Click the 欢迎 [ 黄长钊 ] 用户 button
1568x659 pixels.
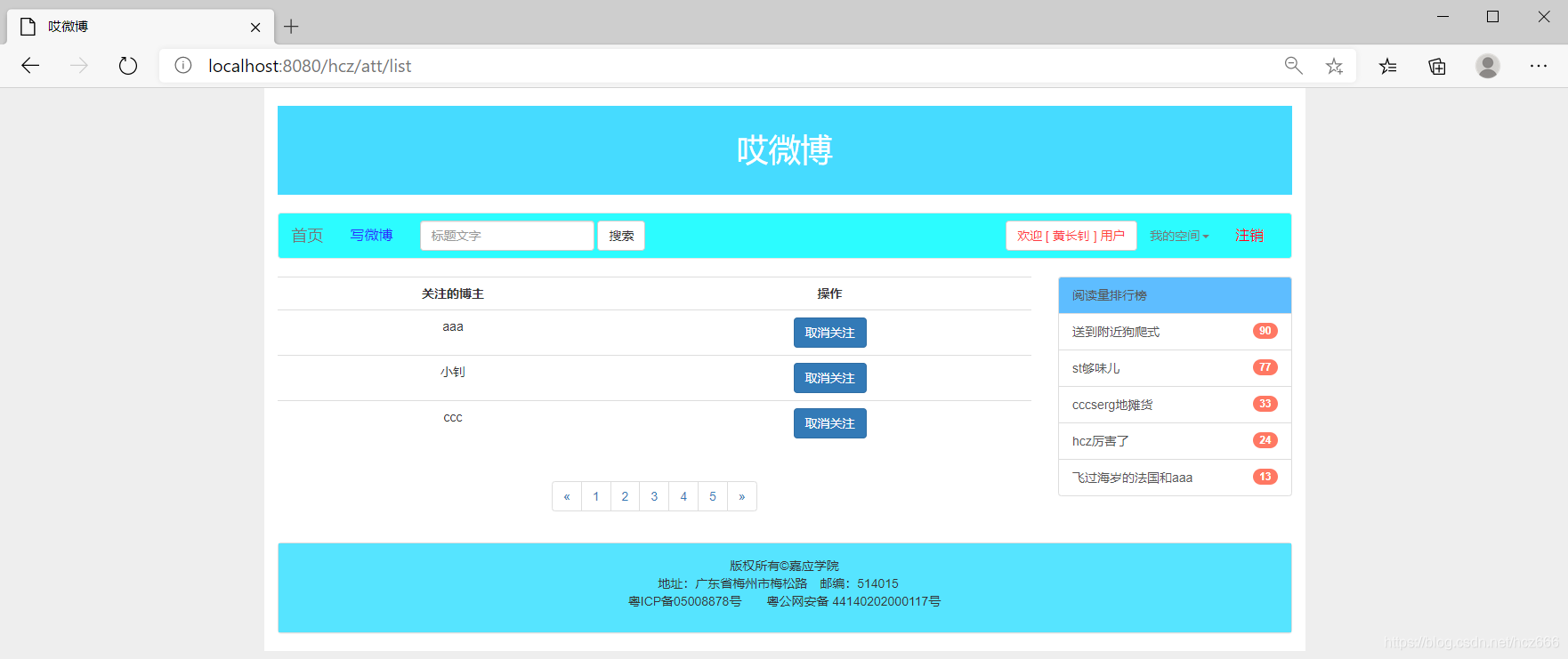coord(1071,236)
